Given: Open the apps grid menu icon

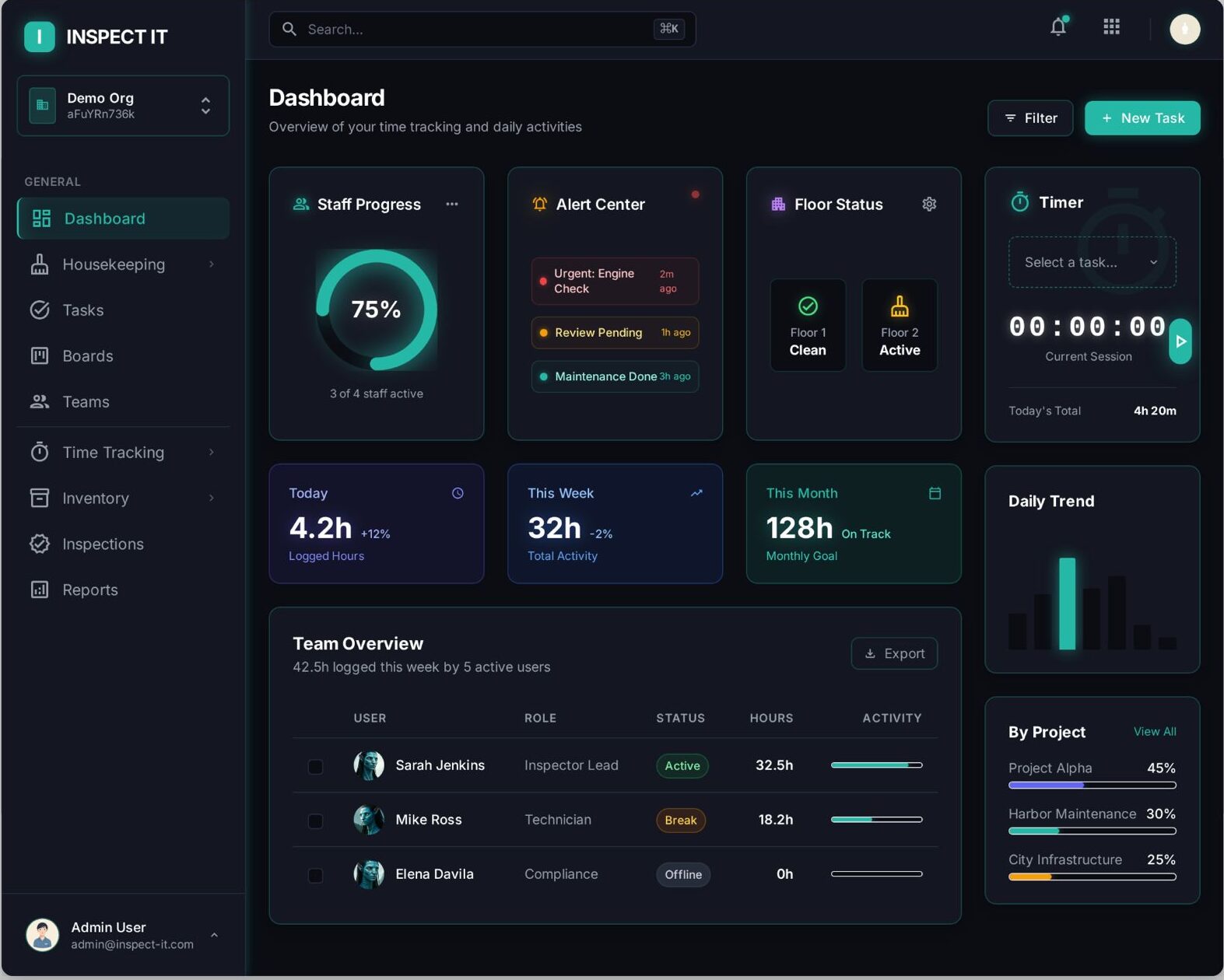Looking at the screenshot, I should pyautogui.click(x=1111, y=28).
